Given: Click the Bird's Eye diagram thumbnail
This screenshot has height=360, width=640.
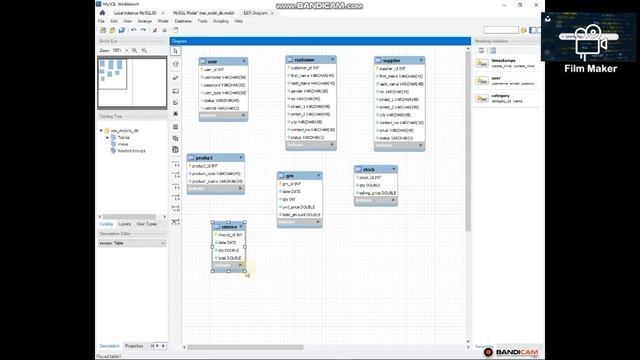Looking at the screenshot, I should point(132,82).
